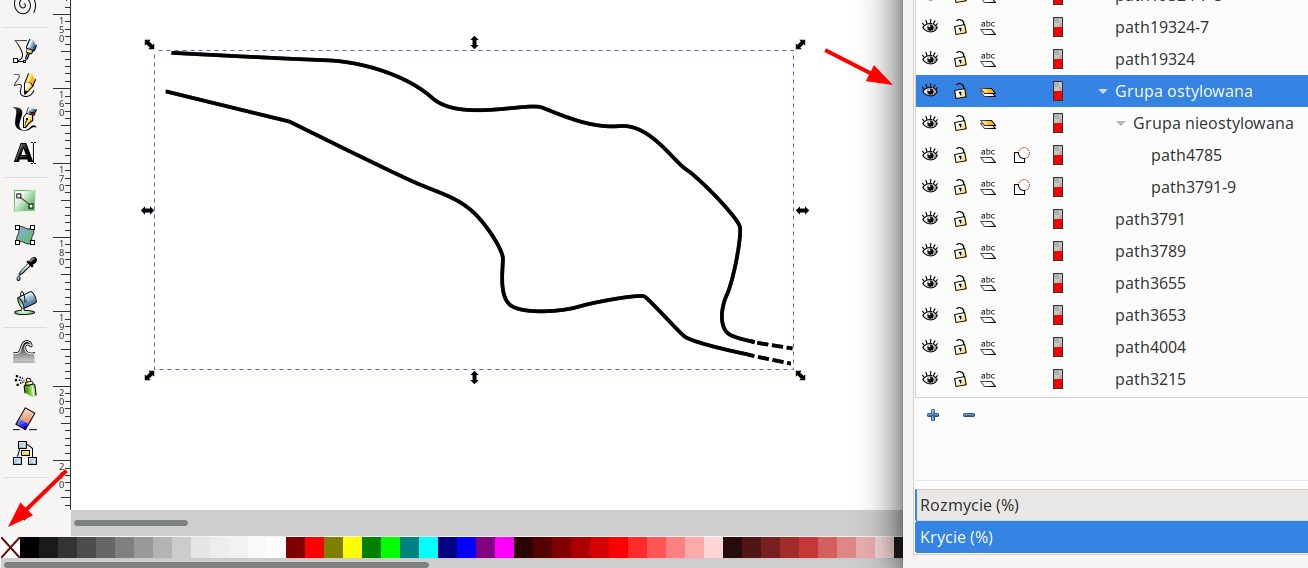The height and width of the screenshot is (568, 1308).
Task: Activate the Text tool
Action: tap(25, 153)
